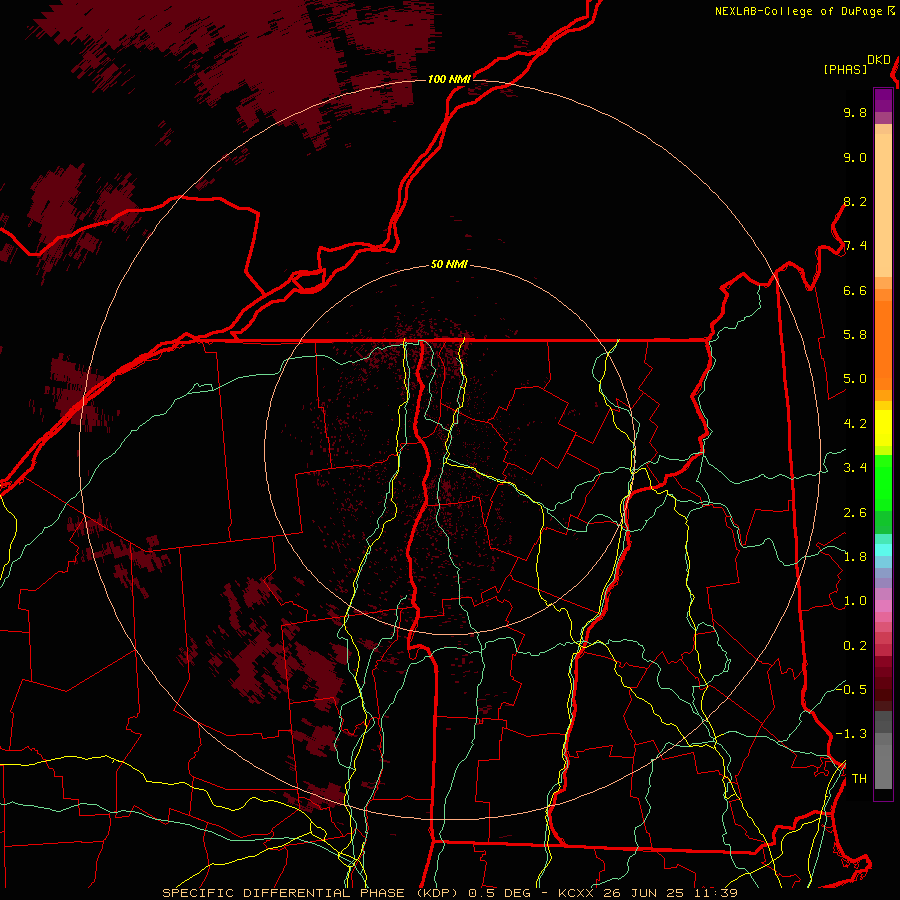Select the 100 NMI range ring label
Screen dimensions: 900x900
coord(449,79)
